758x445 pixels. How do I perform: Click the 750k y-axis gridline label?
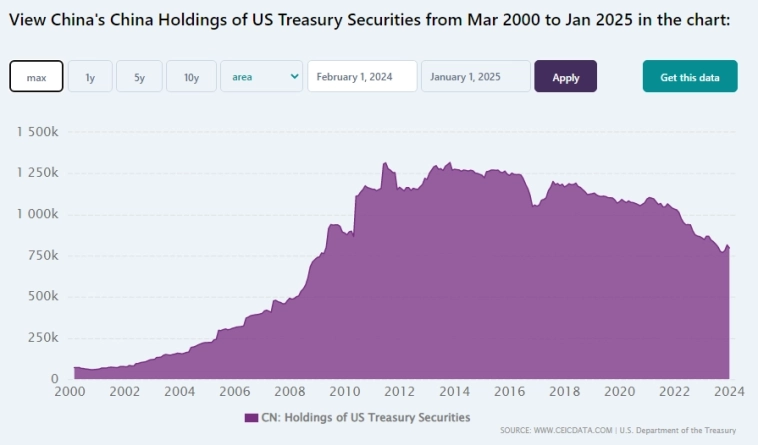click(x=42, y=255)
